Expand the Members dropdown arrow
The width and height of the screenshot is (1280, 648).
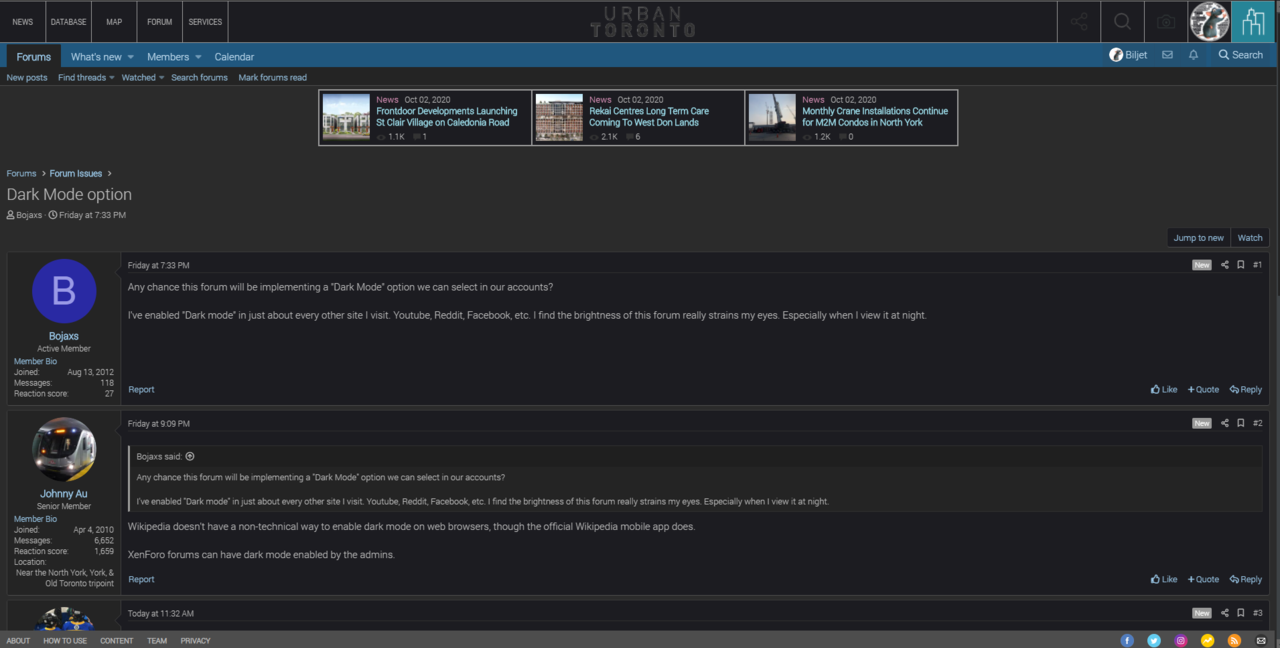tap(198, 57)
